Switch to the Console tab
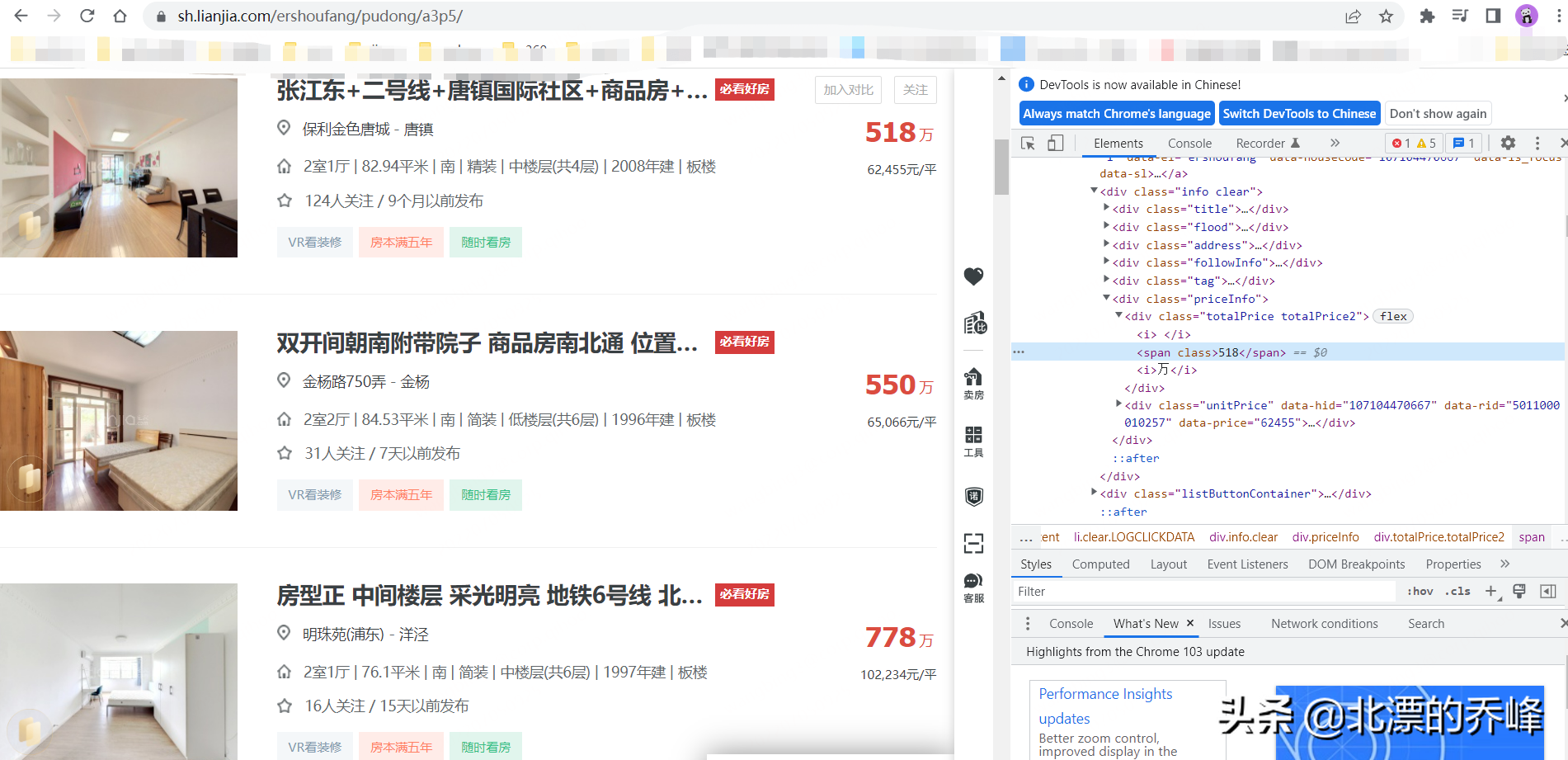 (1189, 143)
